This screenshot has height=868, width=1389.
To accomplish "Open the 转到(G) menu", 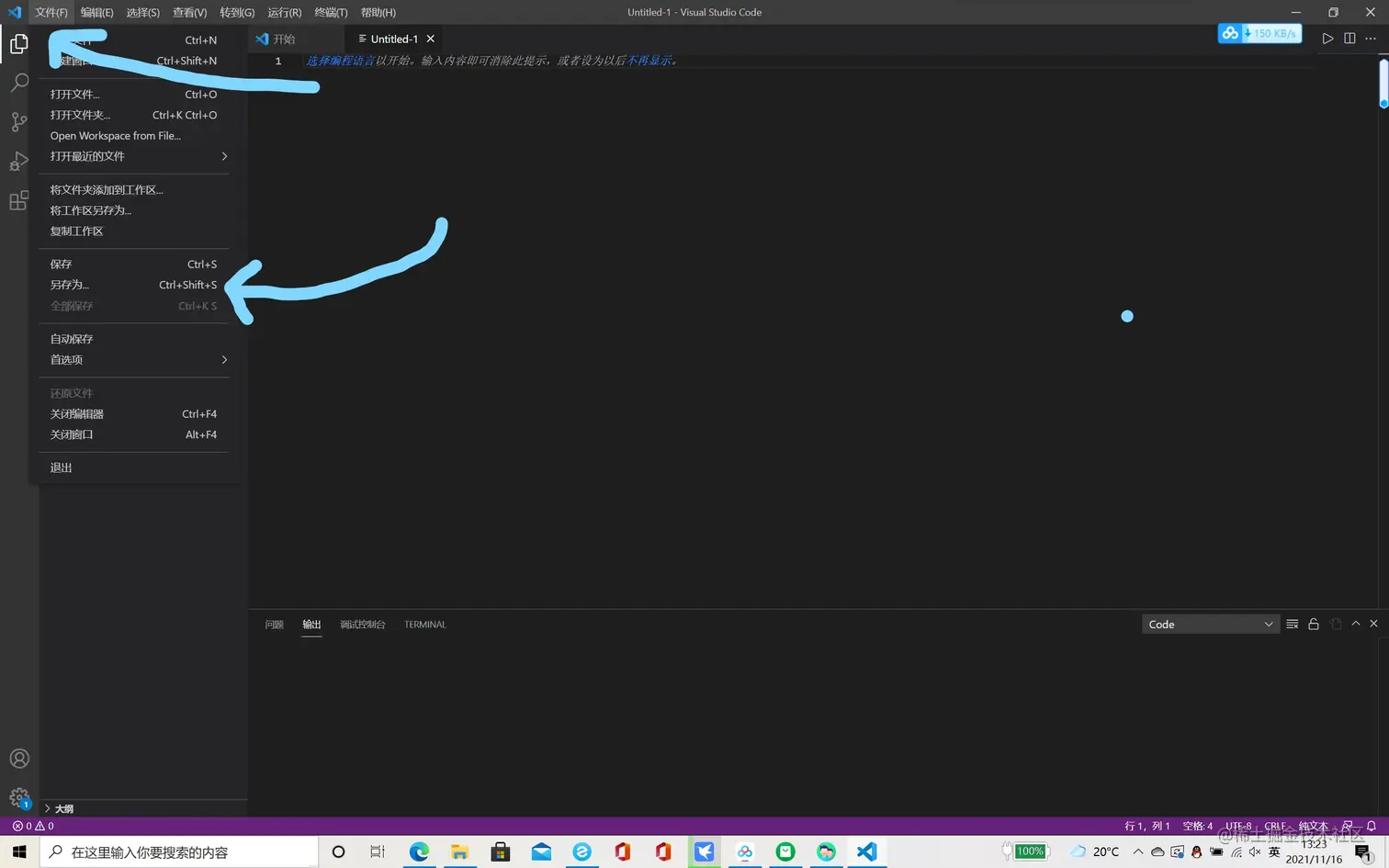I will [x=237, y=12].
